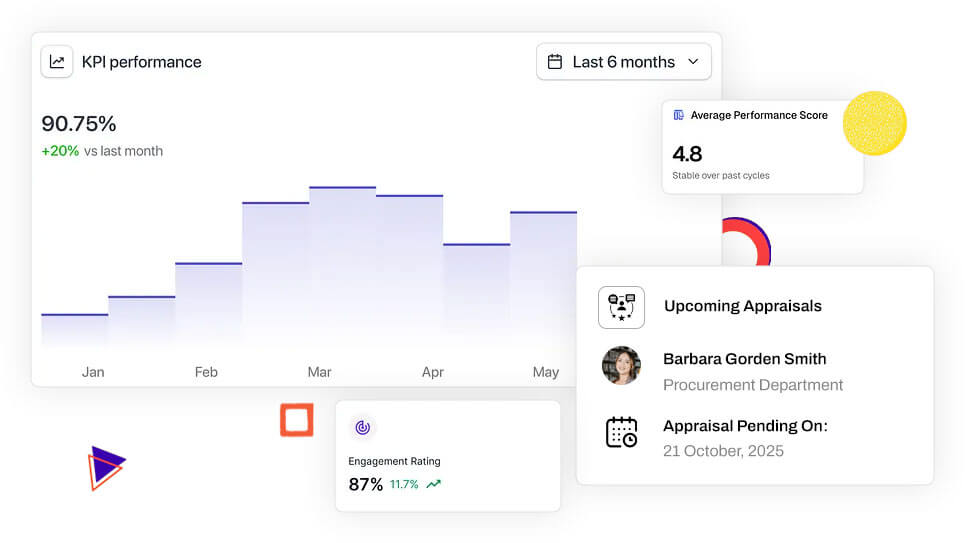
Task: Select the Mar label on chart axis
Action: click(x=319, y=372)
